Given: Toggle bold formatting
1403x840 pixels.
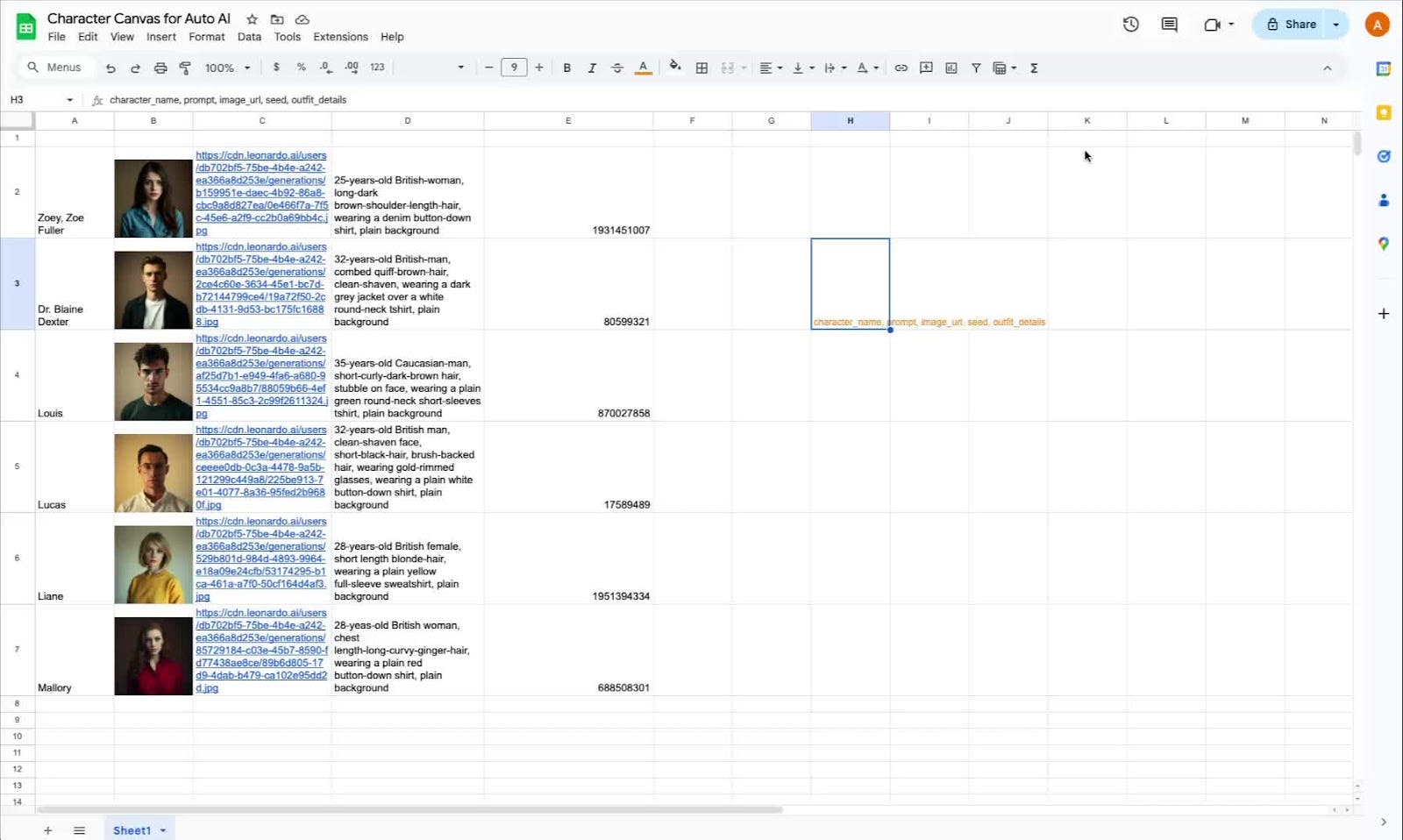Looking at the screenshot, I should (566, 68).
